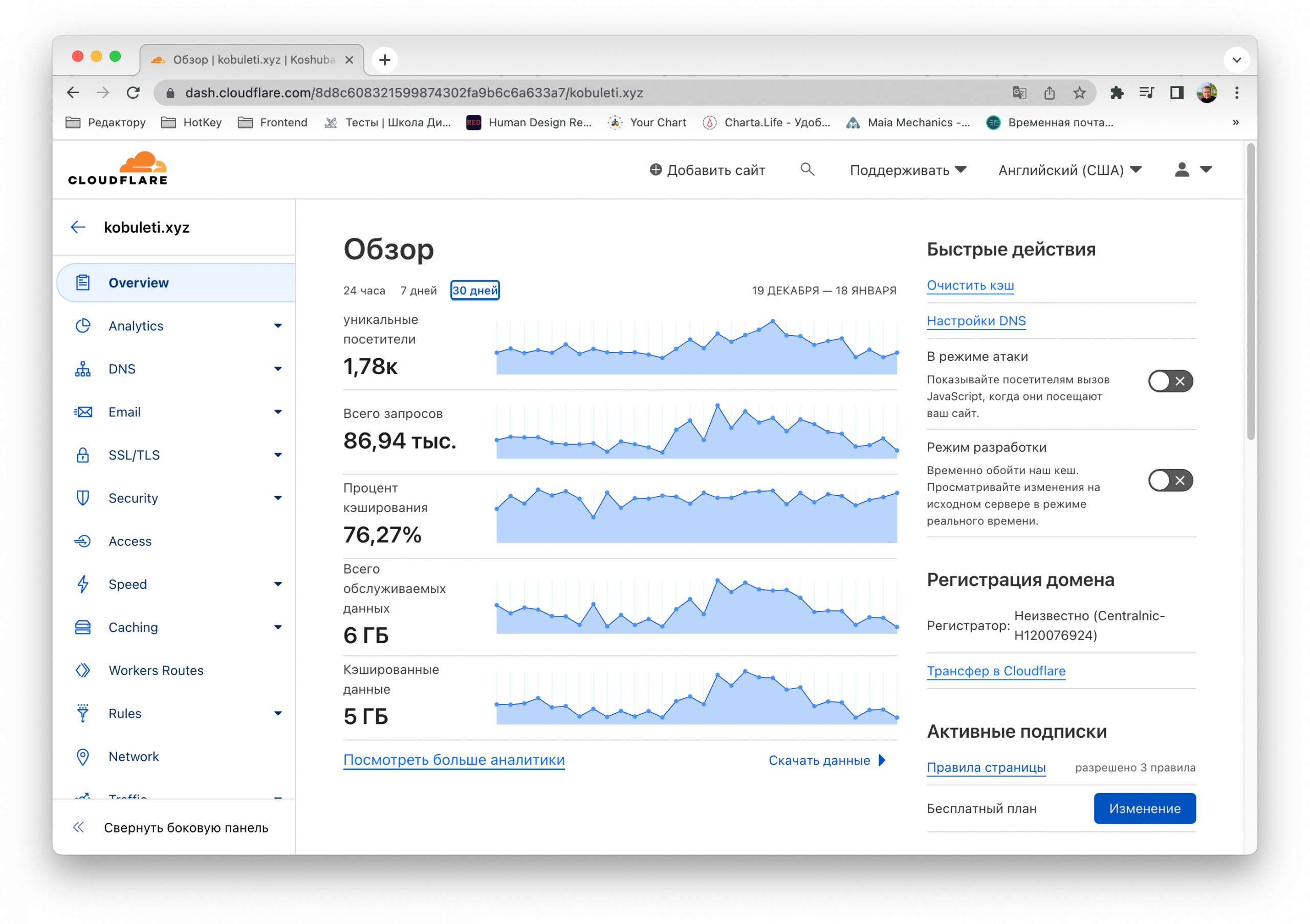Expand the Analytics sidebar section arrow
The height and width of the screenshot is (924, 1310).
point(278,326)
